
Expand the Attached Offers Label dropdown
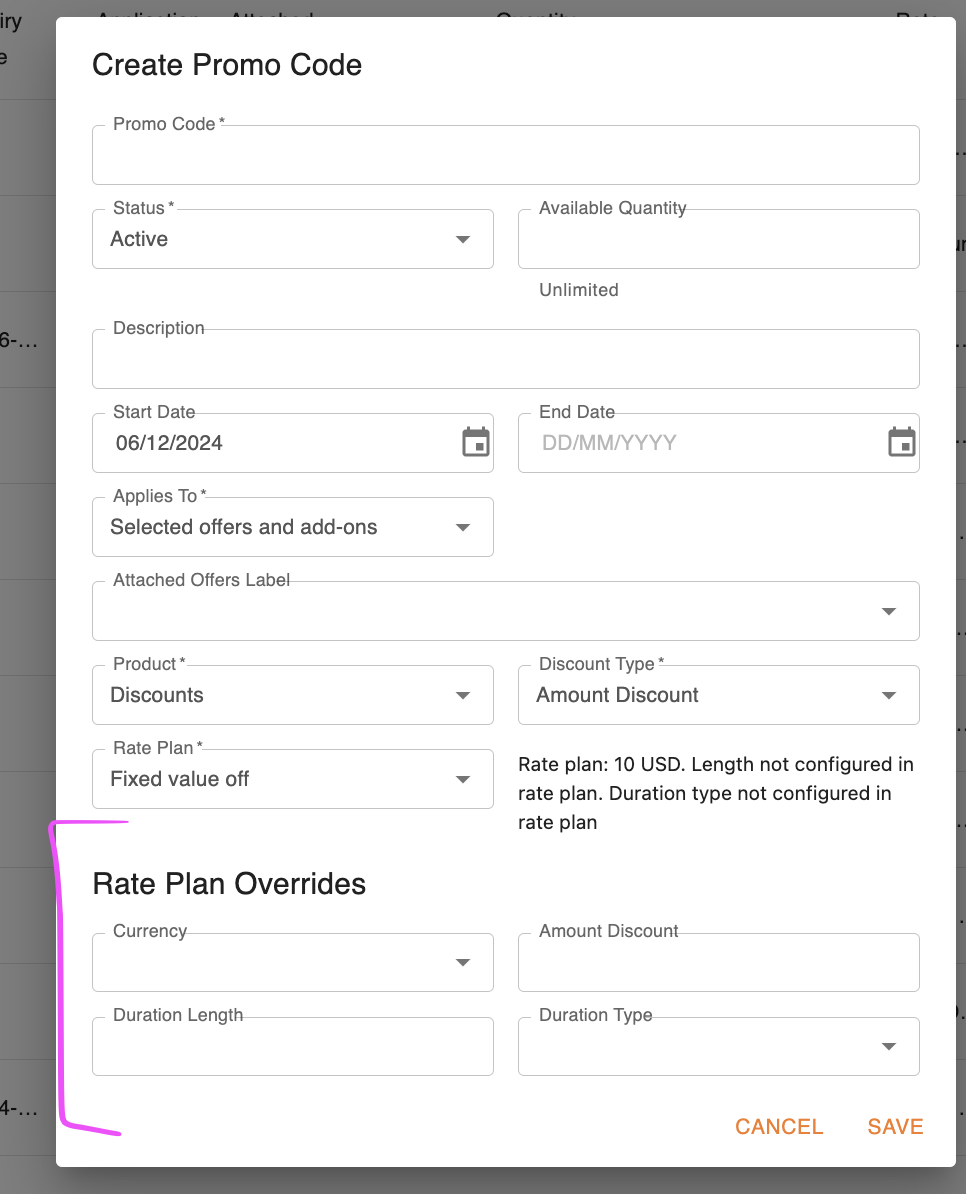click(x=505, y=611)
